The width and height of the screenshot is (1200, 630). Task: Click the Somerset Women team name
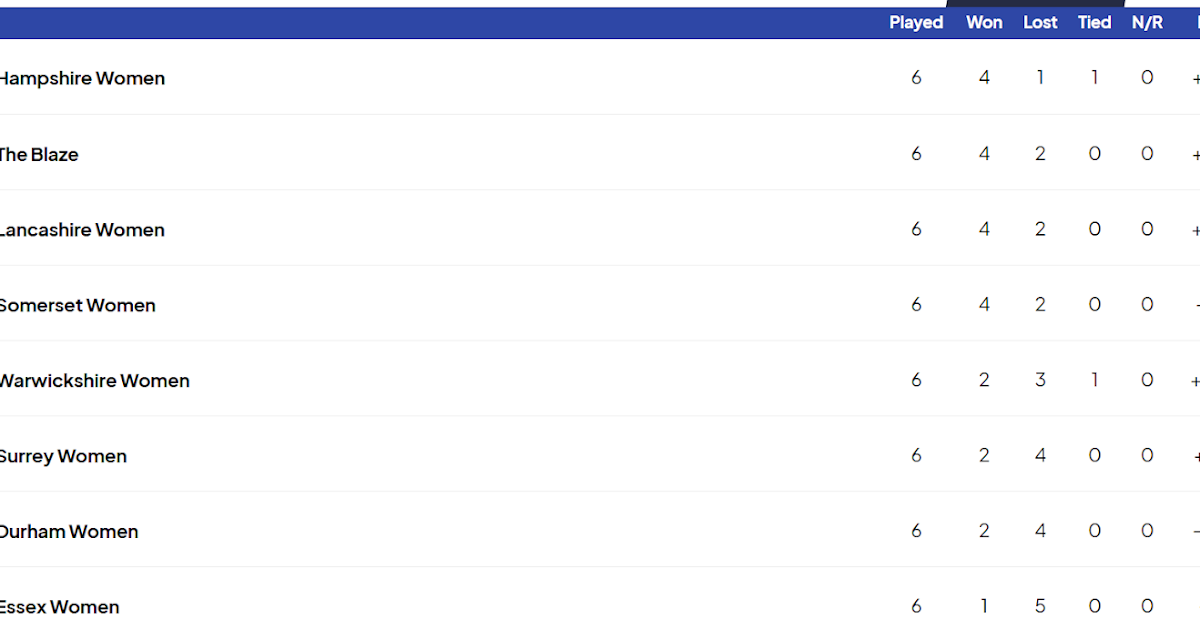pos(78,306)
